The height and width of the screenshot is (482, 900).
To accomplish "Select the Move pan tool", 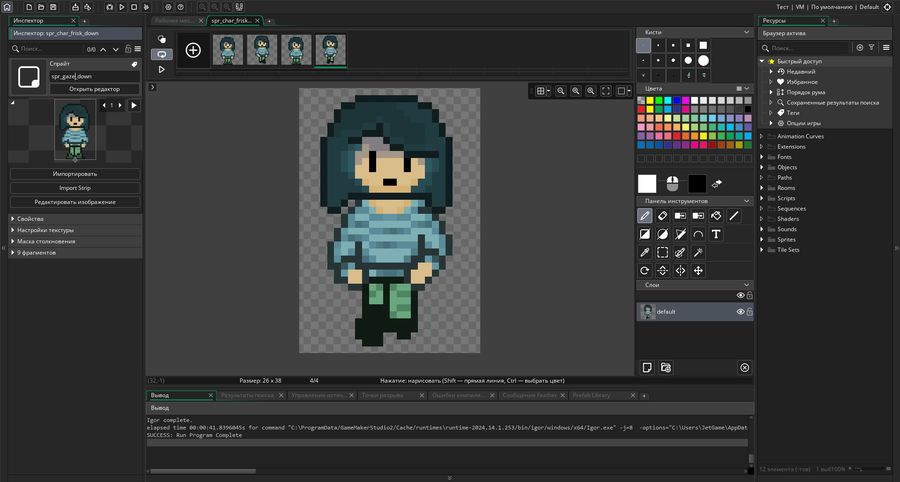I will click(x=698, y=271).
